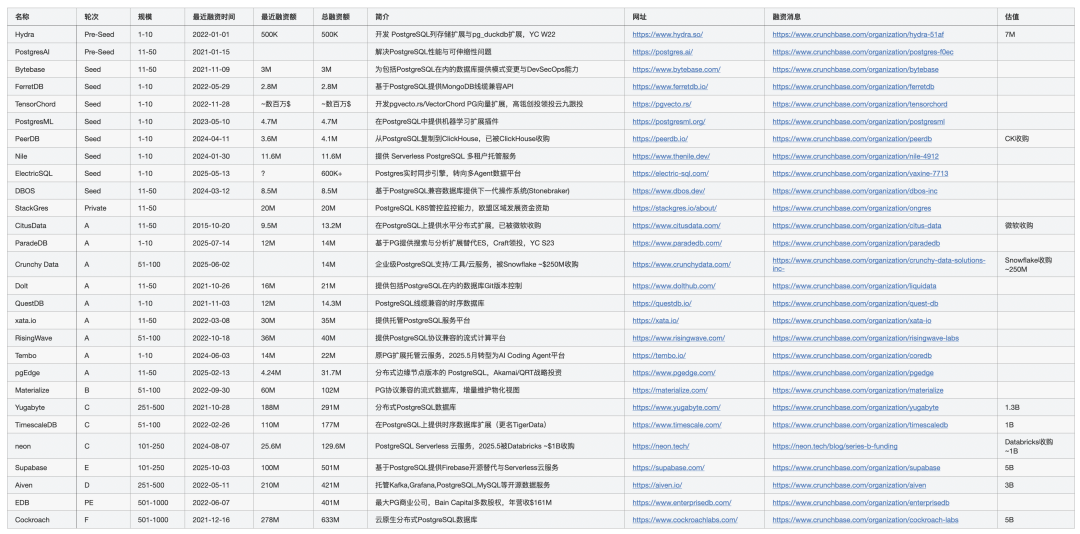The width and height of the screenshot is (1080, 534).
Task: Select the ElectricSQL name cell
Action: [x=41, y=174]
